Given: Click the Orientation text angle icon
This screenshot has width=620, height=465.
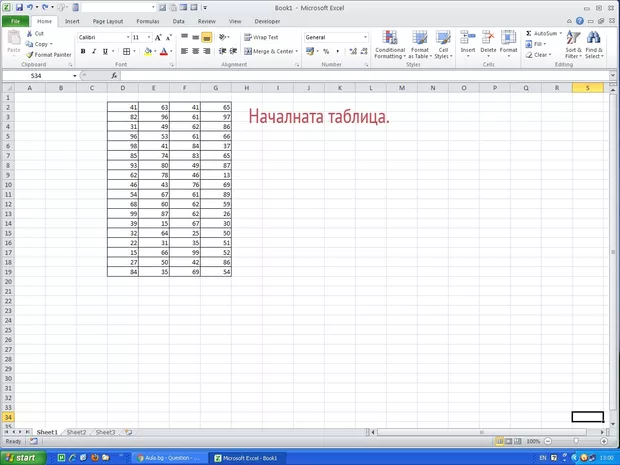Looking at the screenshot, I should [223, 37].
